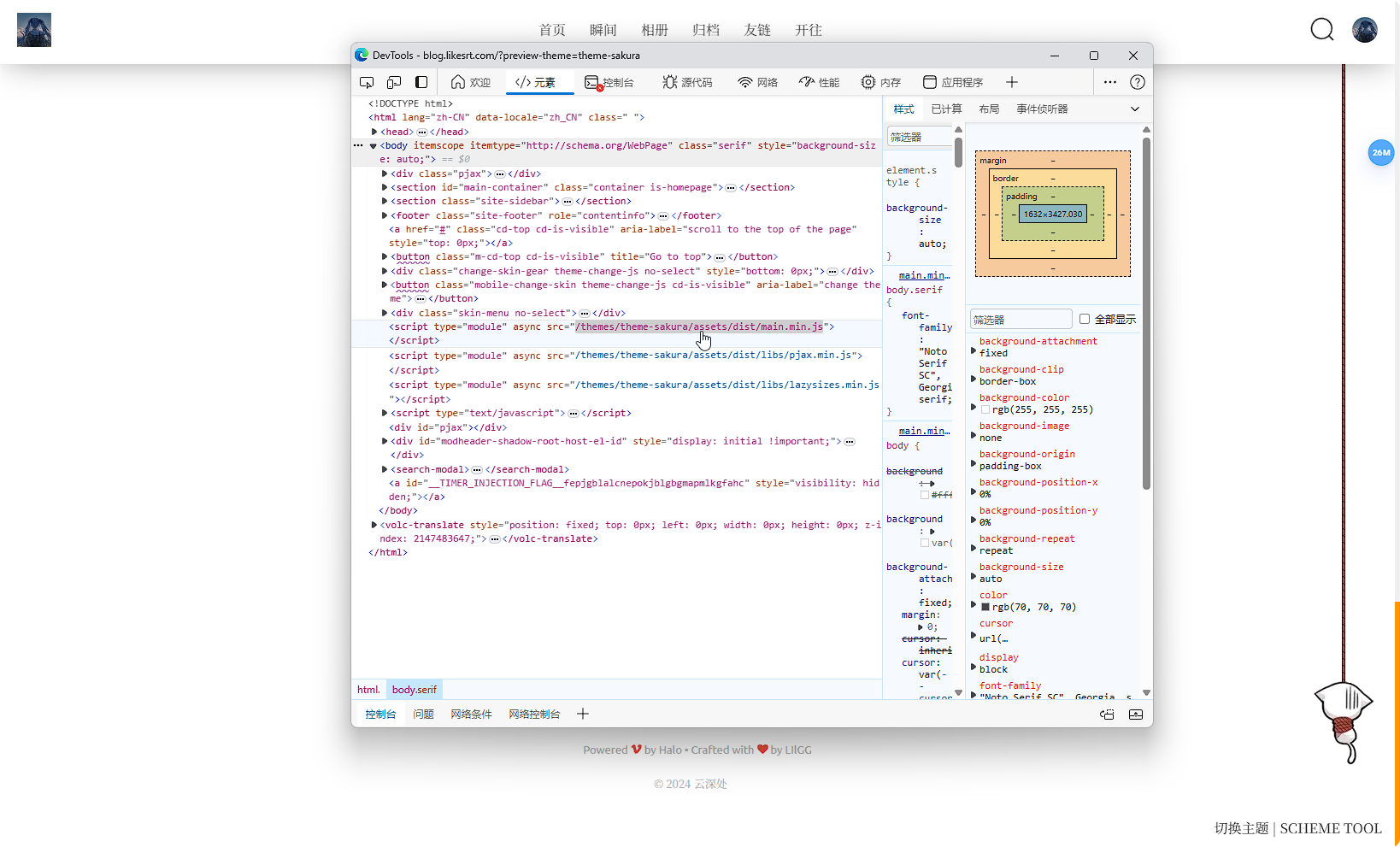1400x847 pixels.
Task: Click the collapsed ellipsis in the head node
Action: click(x=422, y=132)
